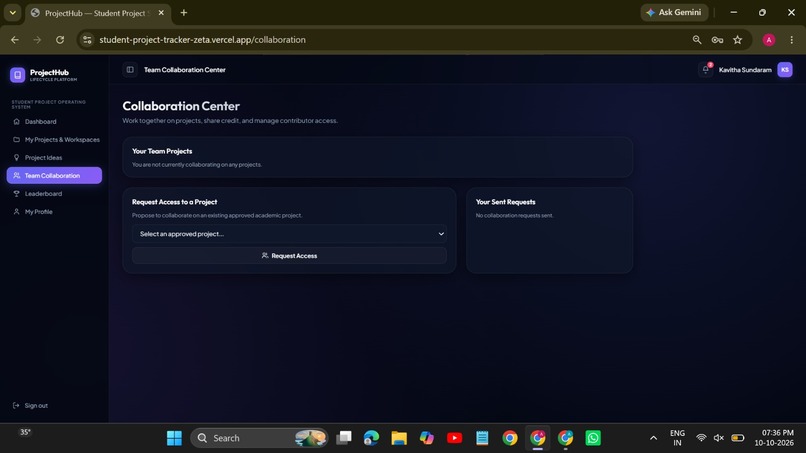Open the Windows Start menu
This screenshot has height=453, width=806.
174,438
